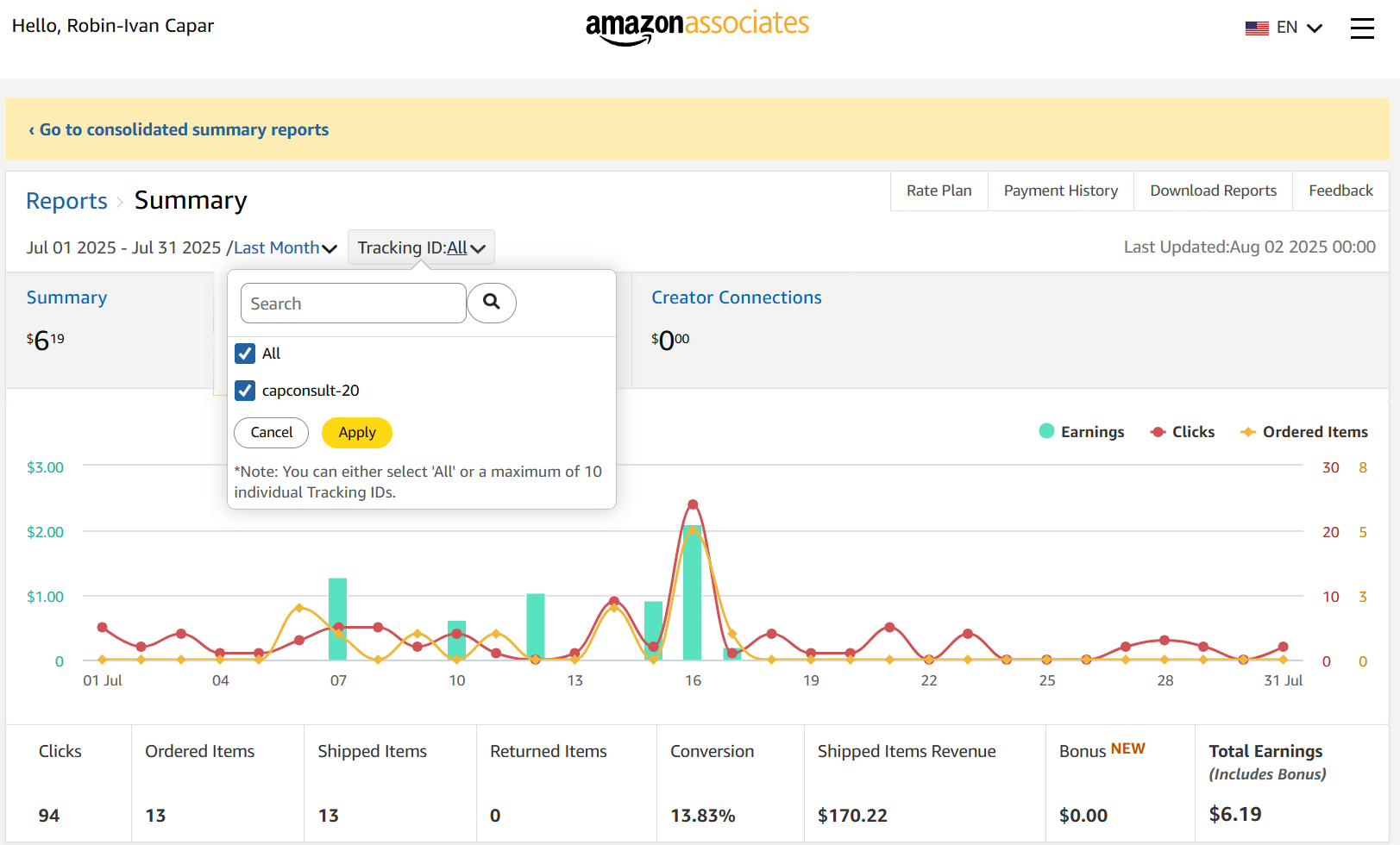Click the Conversion 13.83% value
The width and height of the screenshot is (1400, 845).
703,816
